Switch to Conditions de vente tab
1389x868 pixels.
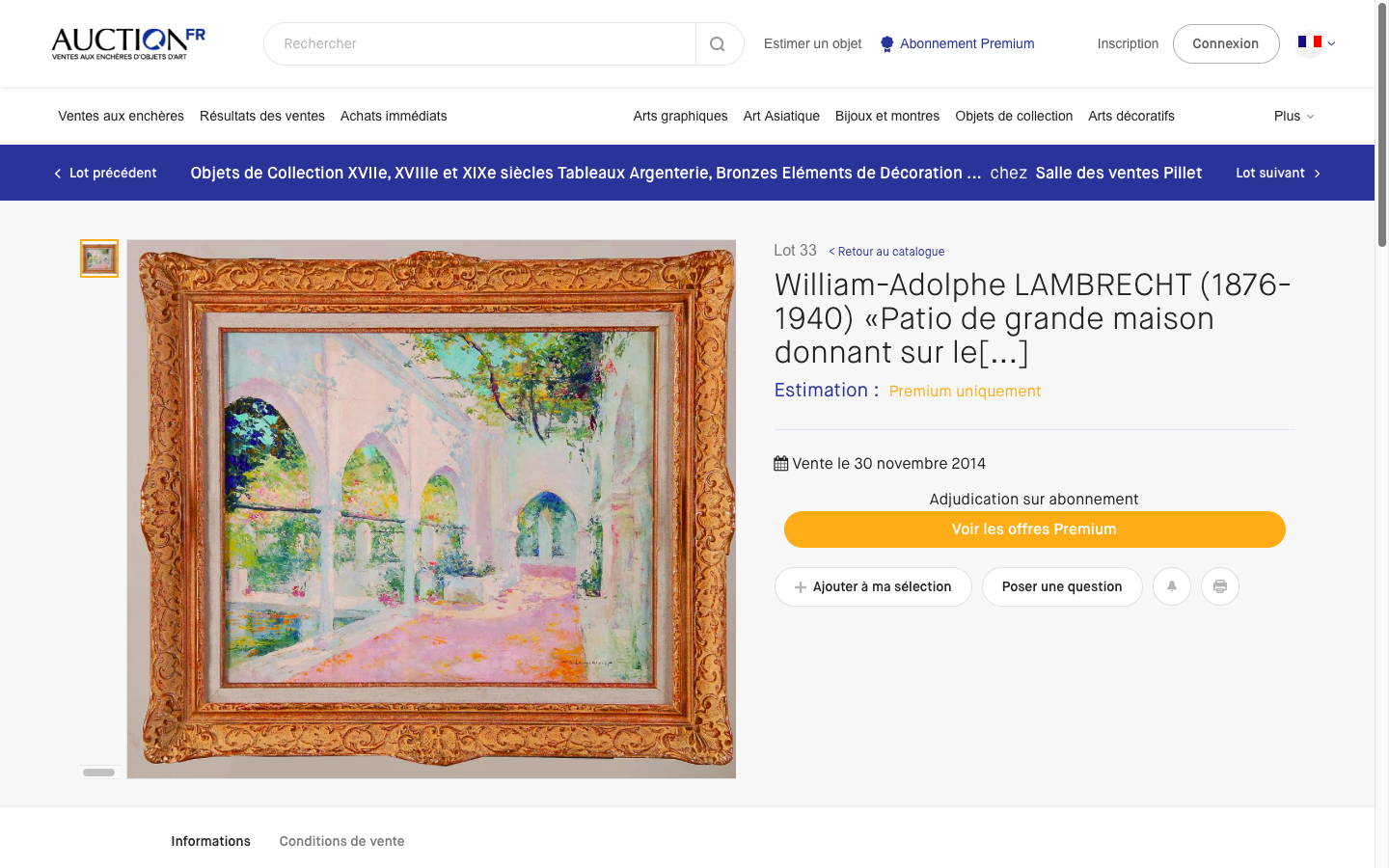coord(341,841)
